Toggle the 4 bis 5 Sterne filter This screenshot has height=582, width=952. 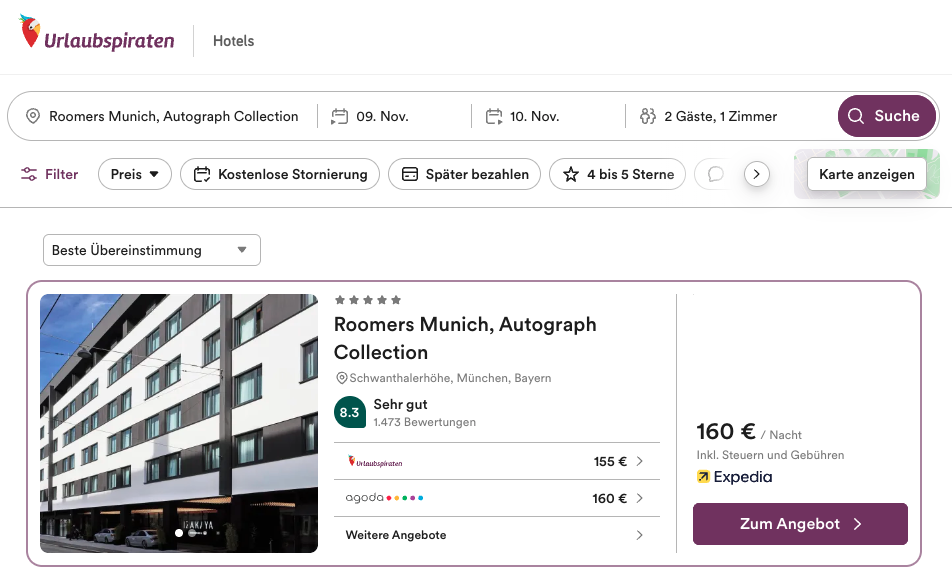point(617,174)
